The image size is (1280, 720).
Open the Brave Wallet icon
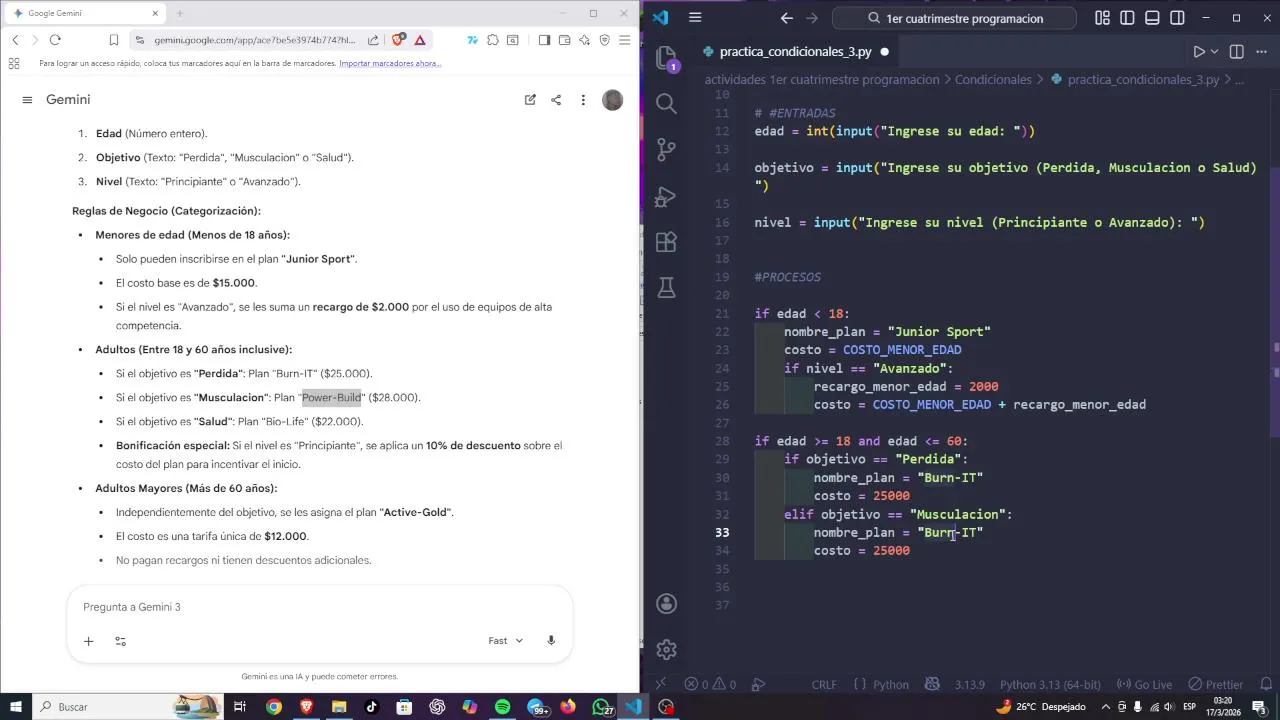(x=565, y=40)
